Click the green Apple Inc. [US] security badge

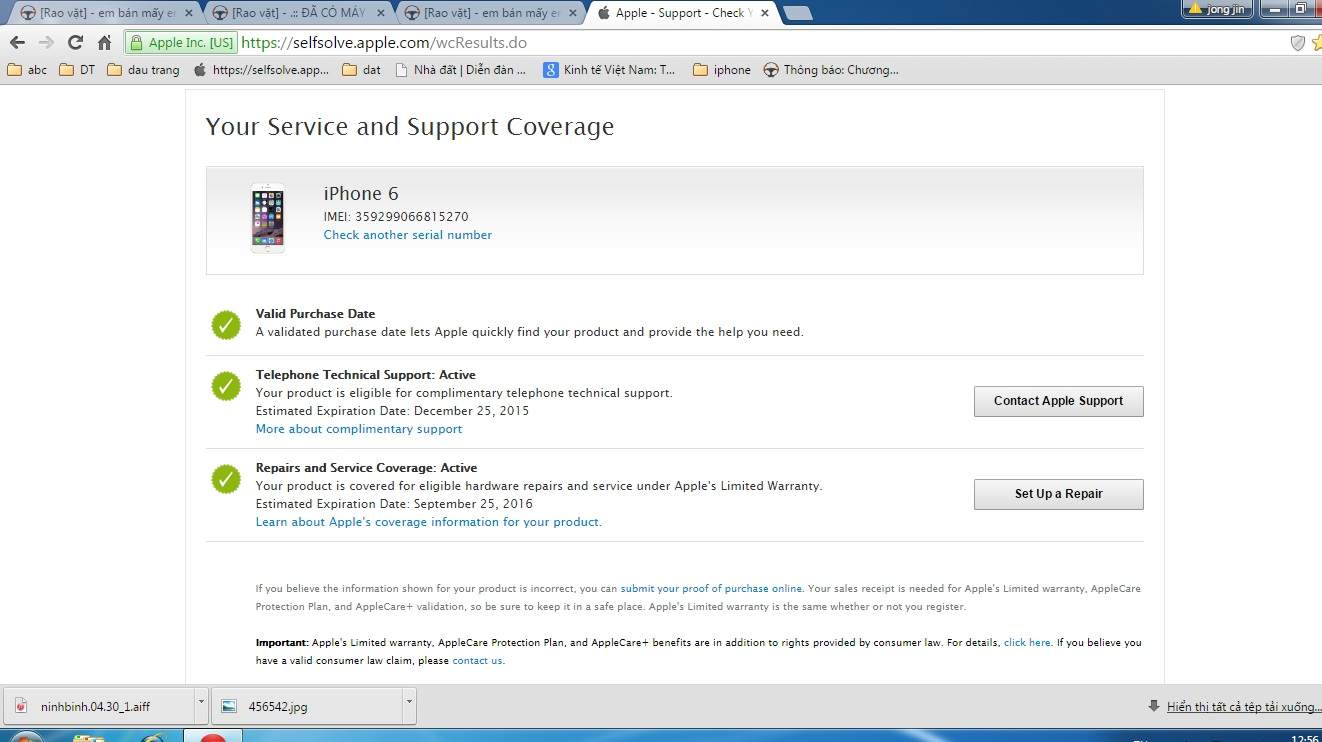coord(182,43)
